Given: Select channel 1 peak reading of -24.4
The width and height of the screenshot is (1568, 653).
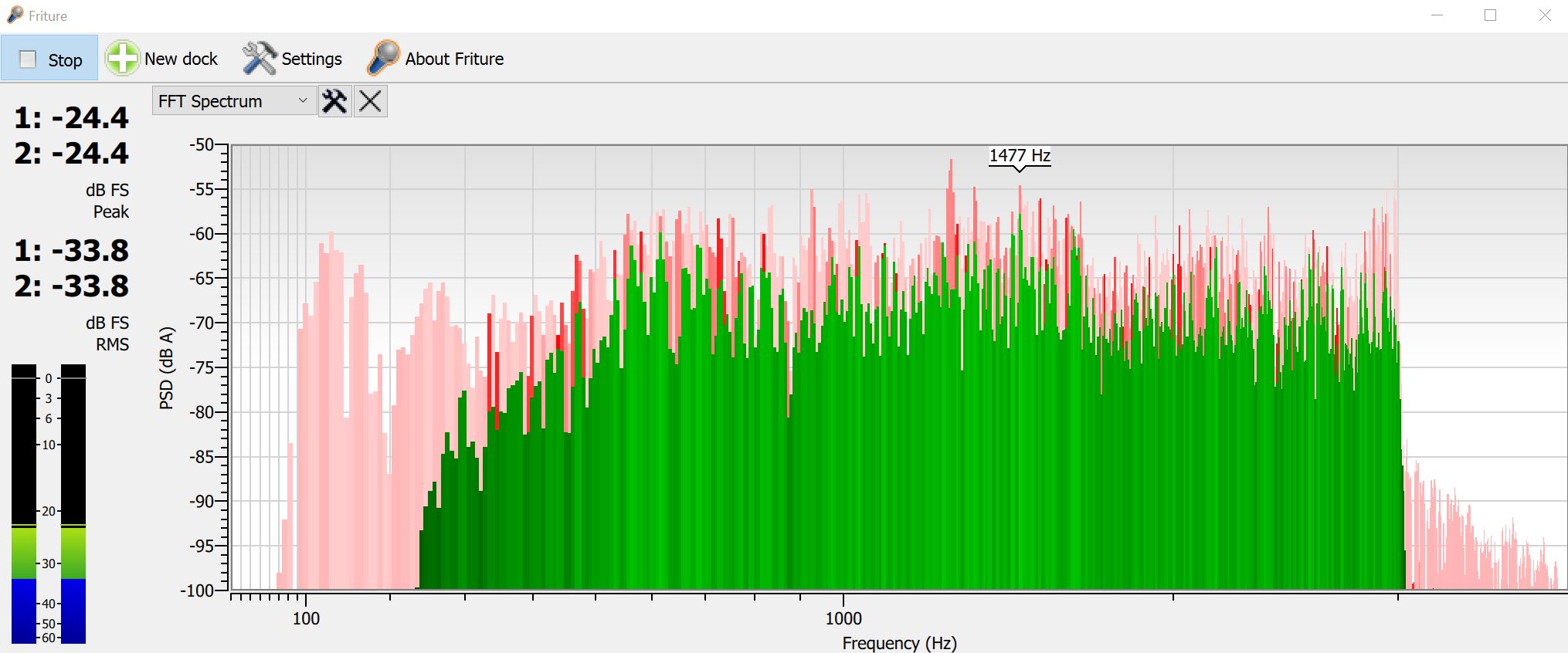Looking at the screenshot, I should click(x=72, y=118).
